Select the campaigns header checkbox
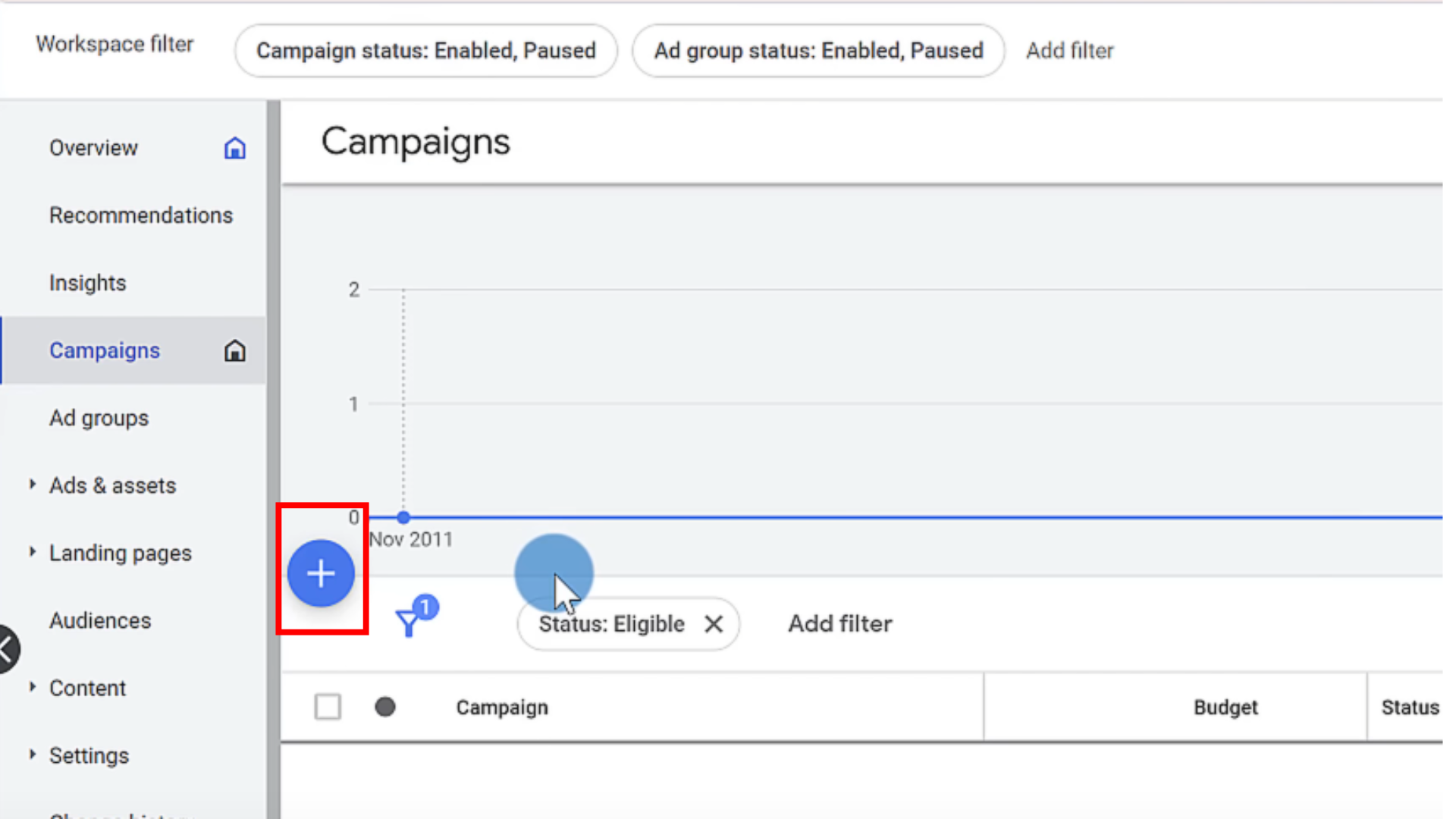 (x=328, y=707)
